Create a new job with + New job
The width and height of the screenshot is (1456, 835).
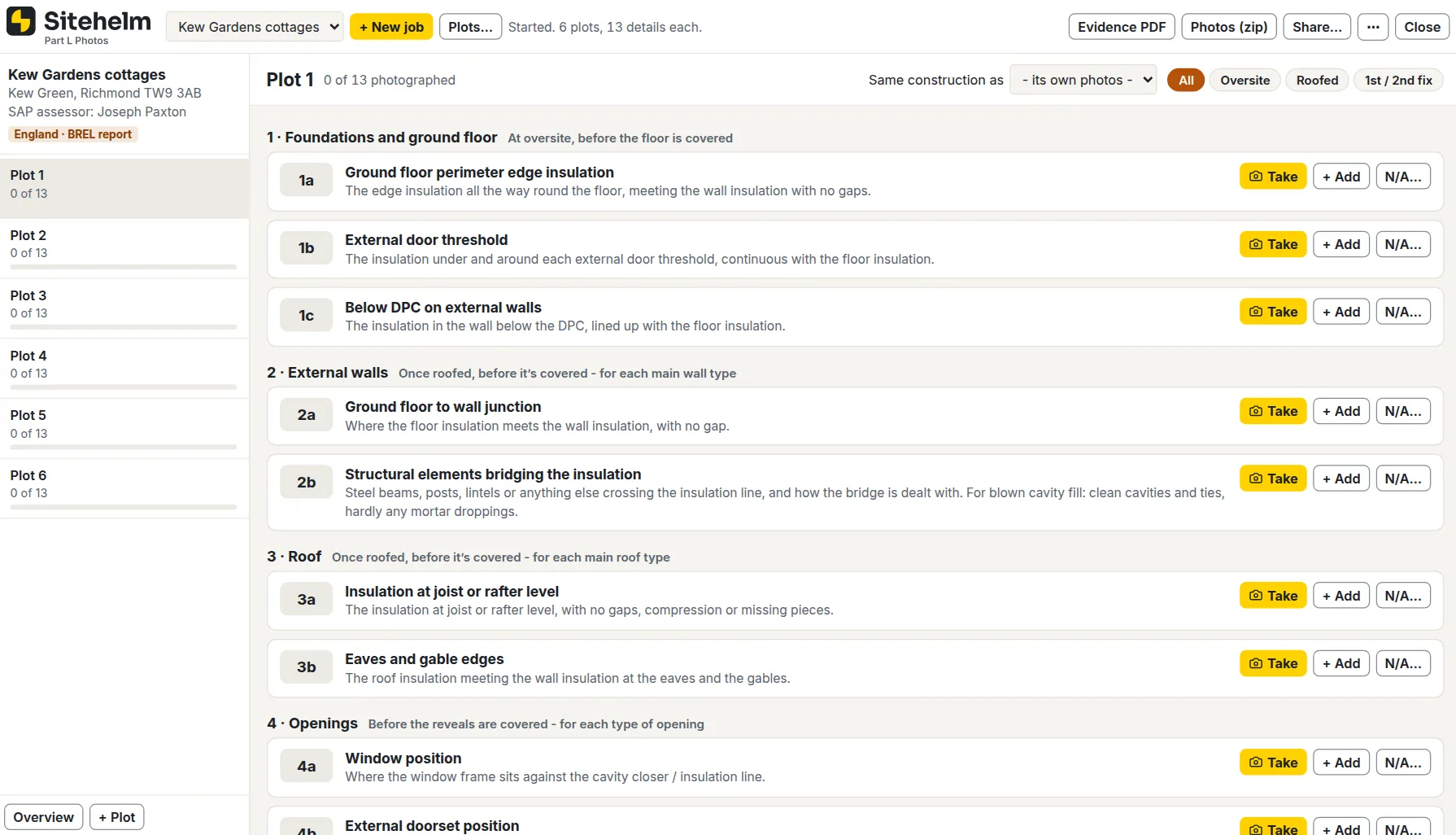coord(391,27)
